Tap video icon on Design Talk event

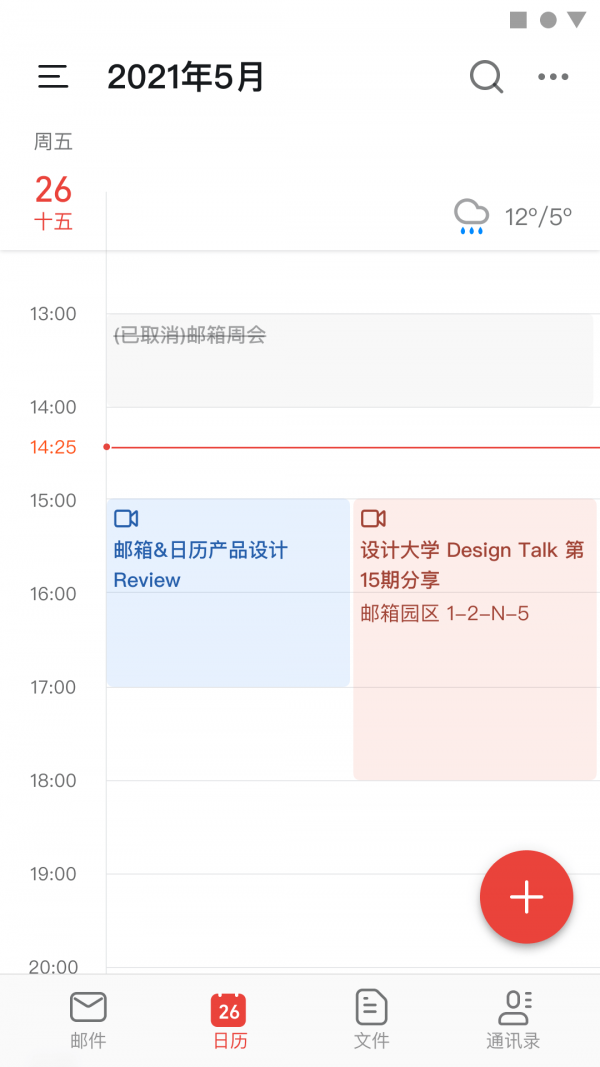373,518
